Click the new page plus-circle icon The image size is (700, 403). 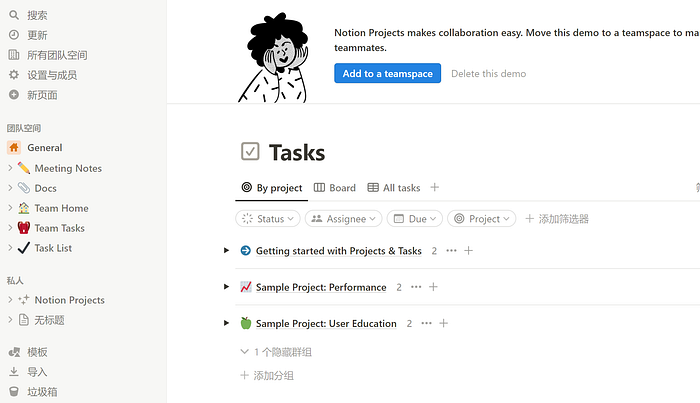[x=14, y=95]
